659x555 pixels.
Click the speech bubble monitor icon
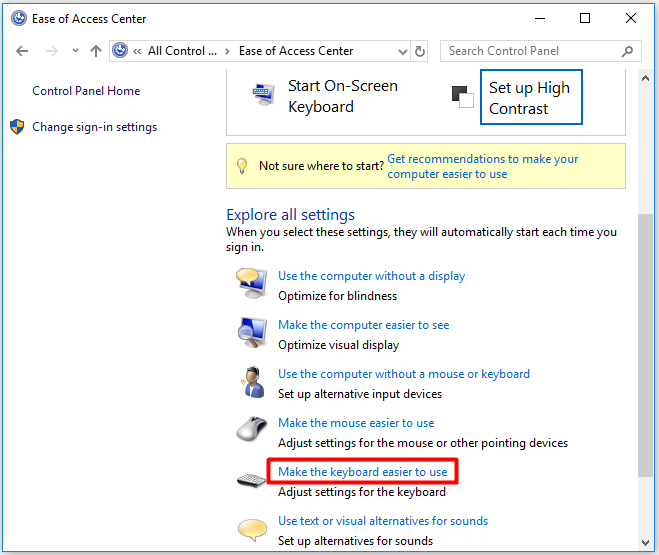pyautogui.click(x=252, y=283)
